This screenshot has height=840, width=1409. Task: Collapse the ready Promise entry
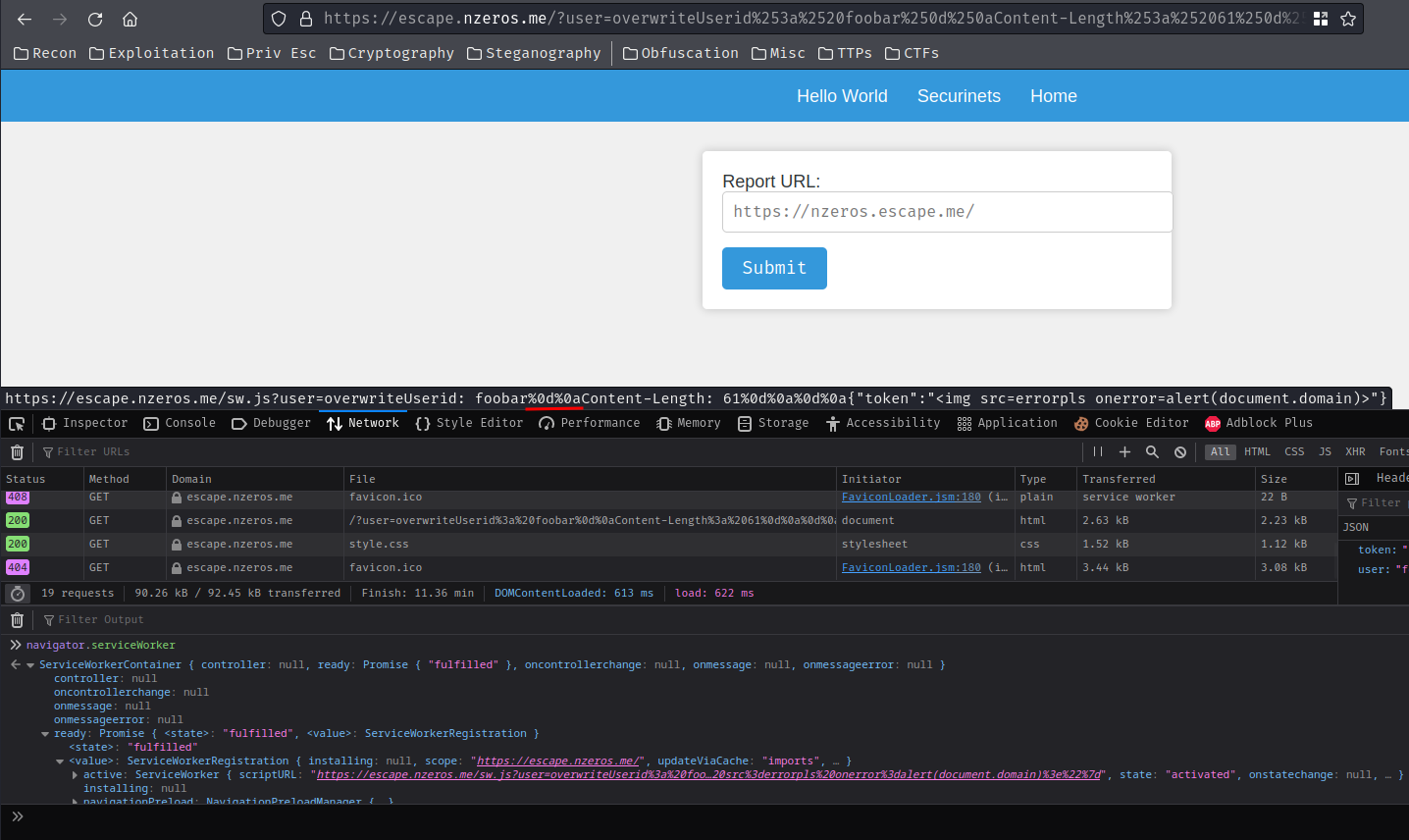45,734
